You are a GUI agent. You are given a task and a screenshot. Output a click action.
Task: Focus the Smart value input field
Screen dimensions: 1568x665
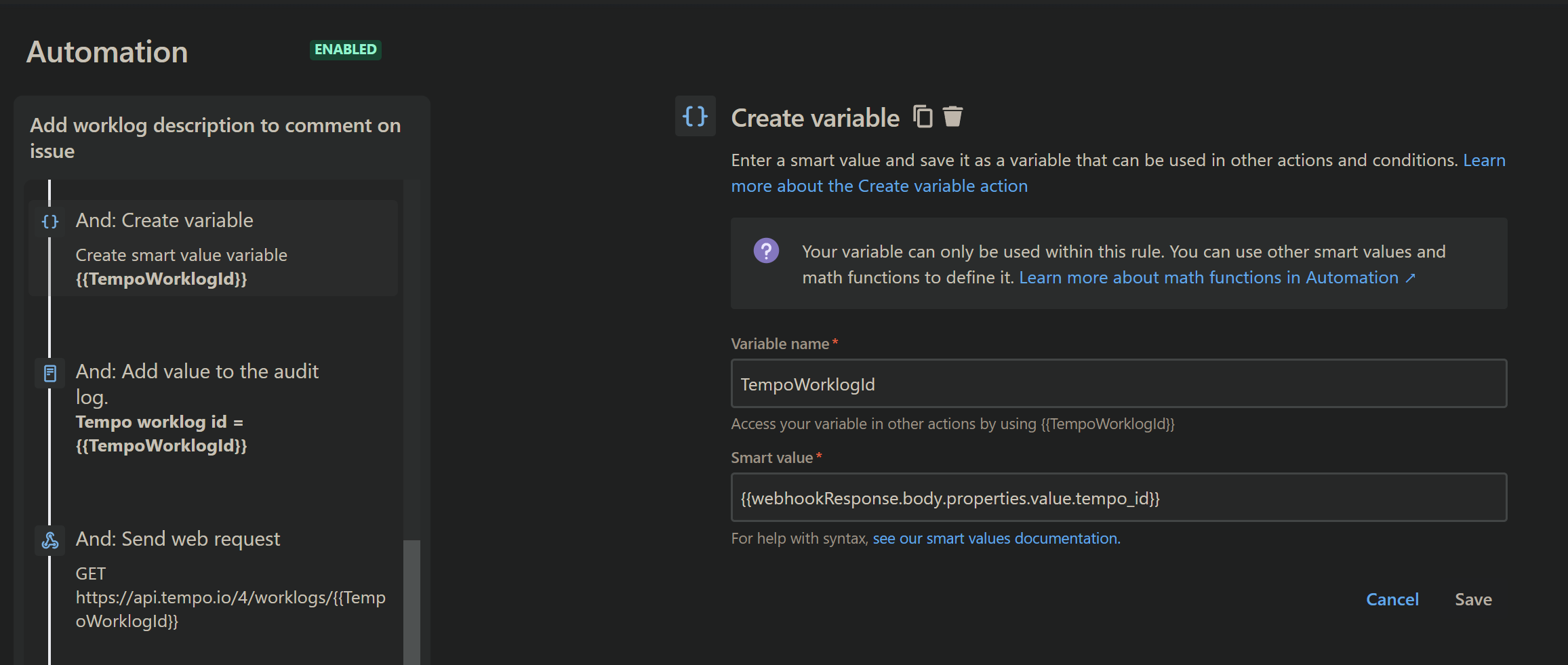pos(1119,498)
